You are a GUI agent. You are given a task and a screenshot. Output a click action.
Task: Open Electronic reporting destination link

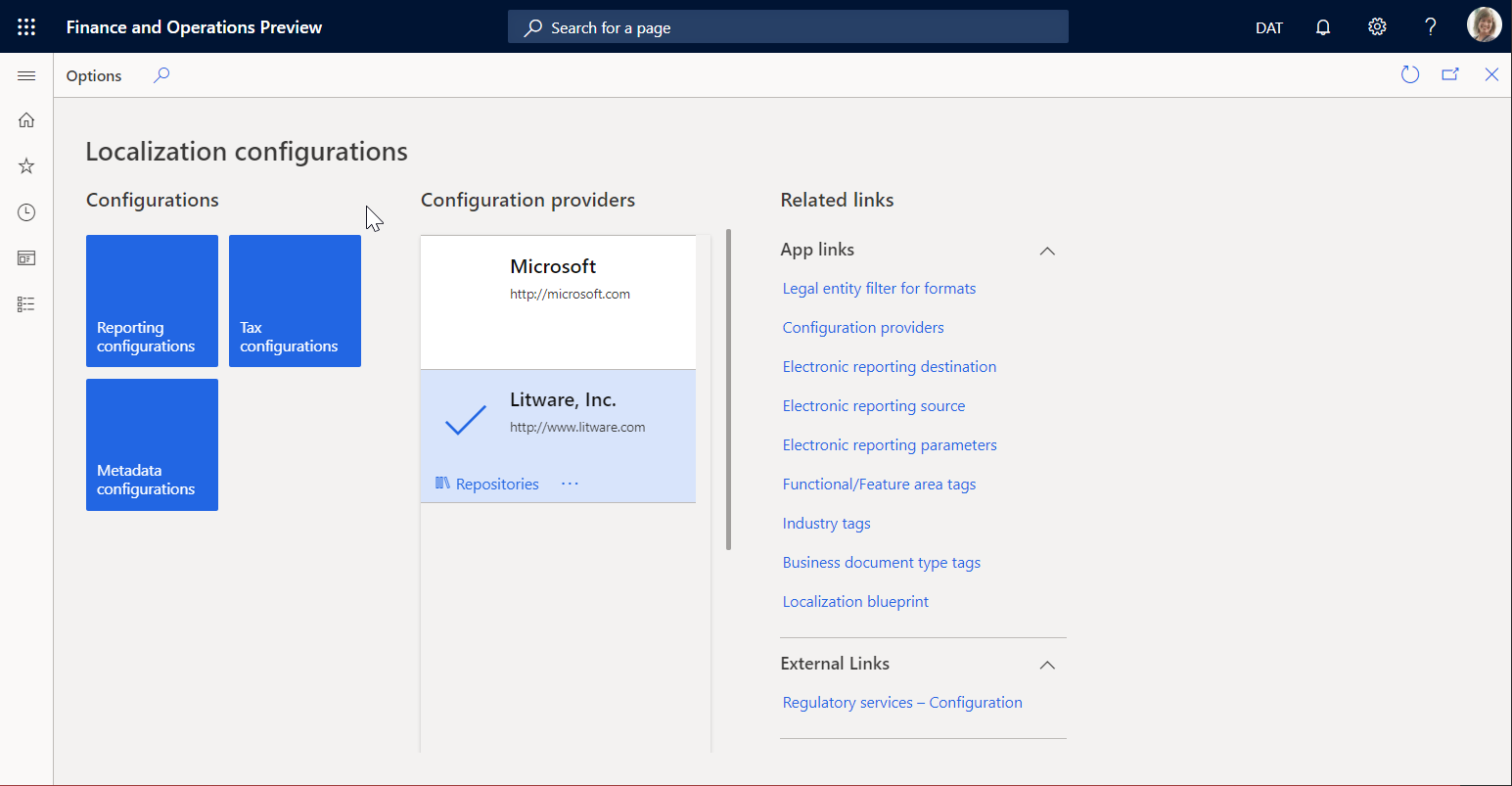pyautogui.click(x=890, y=366)
